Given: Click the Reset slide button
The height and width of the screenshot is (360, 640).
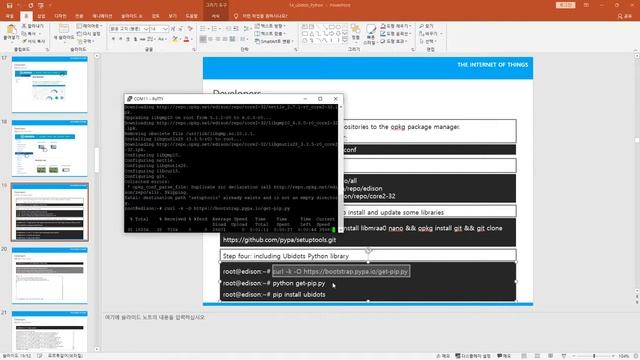Looking at the screenshot, I should pyautogui.click(x=89, y=33).
